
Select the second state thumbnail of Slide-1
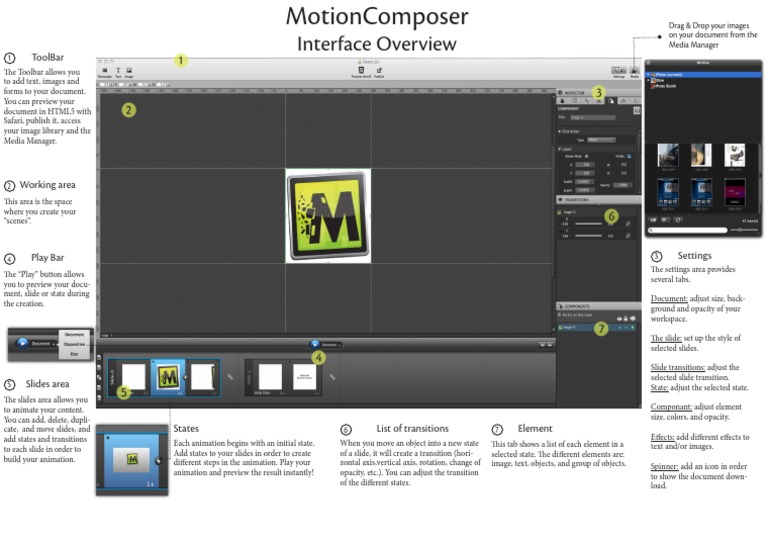[305, 377]
